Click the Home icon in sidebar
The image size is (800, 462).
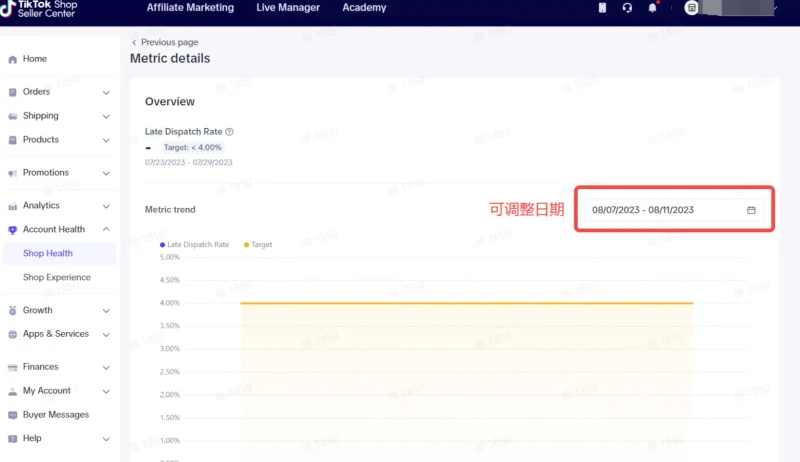[x=13, y=60]
